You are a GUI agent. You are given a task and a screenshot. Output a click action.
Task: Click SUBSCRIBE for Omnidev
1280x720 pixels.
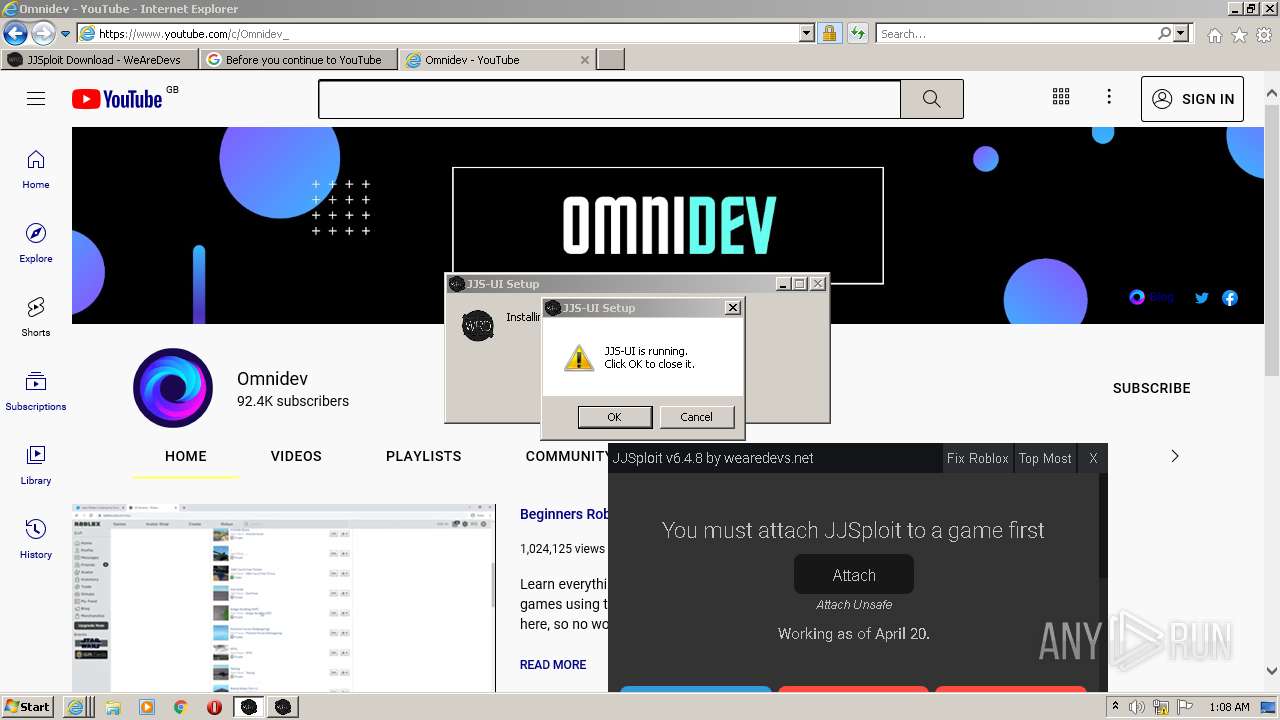(x=1151, y=388)
